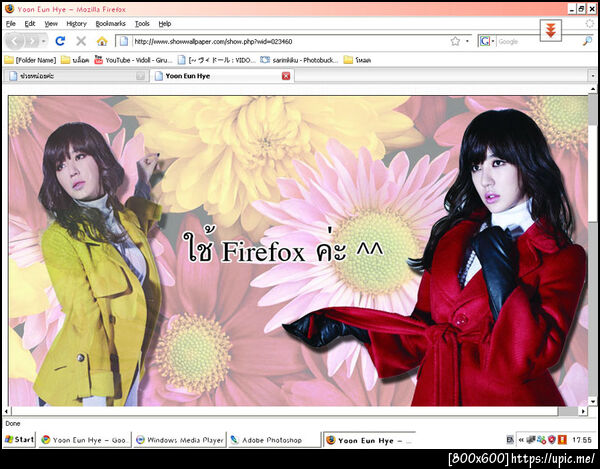Click the vertical scrollbar up arrow
This screenshot has height=469, width=600.
(x=593, y=89)
